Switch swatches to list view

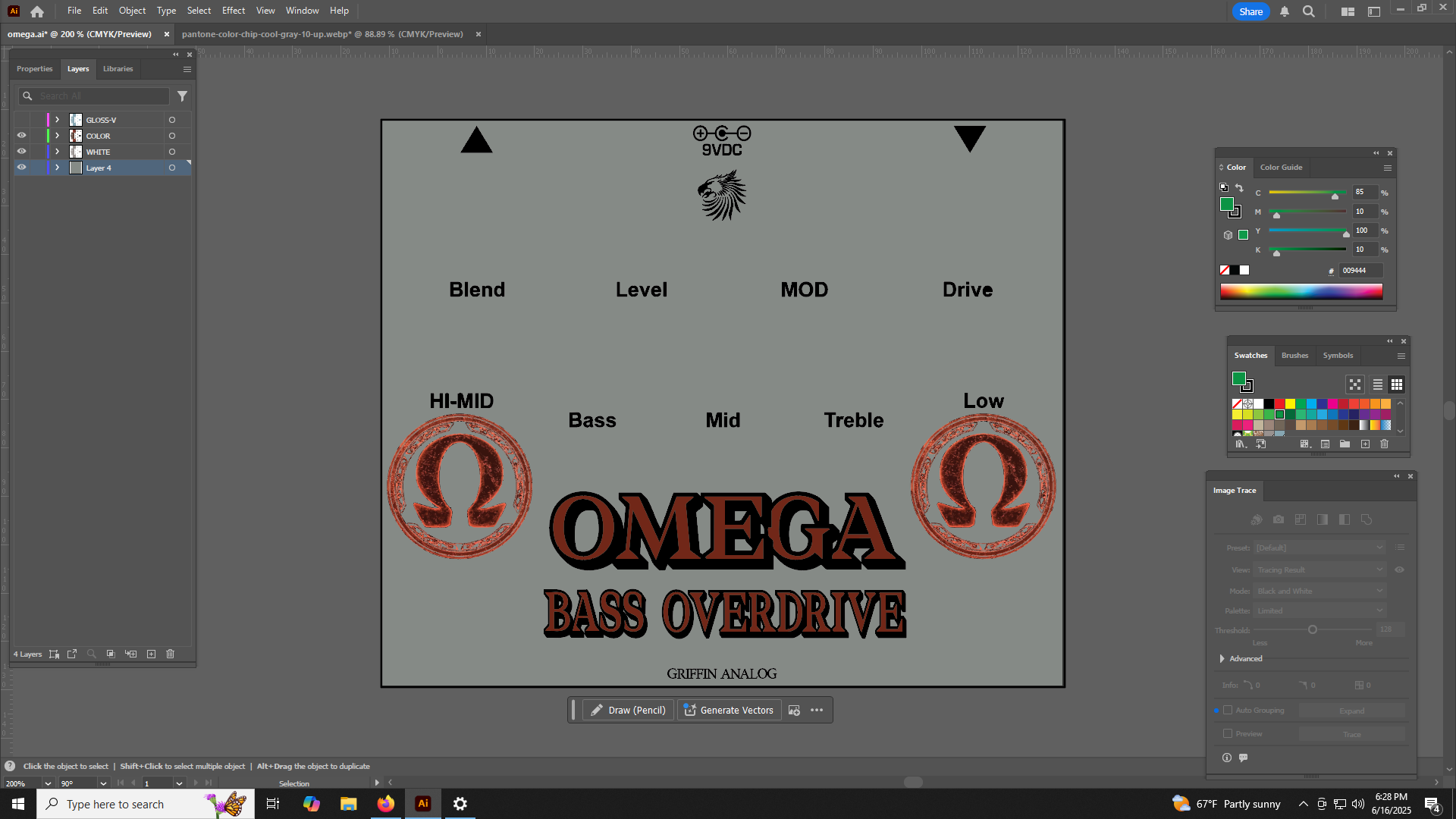pyautogui.click(x=1377, y=384)
